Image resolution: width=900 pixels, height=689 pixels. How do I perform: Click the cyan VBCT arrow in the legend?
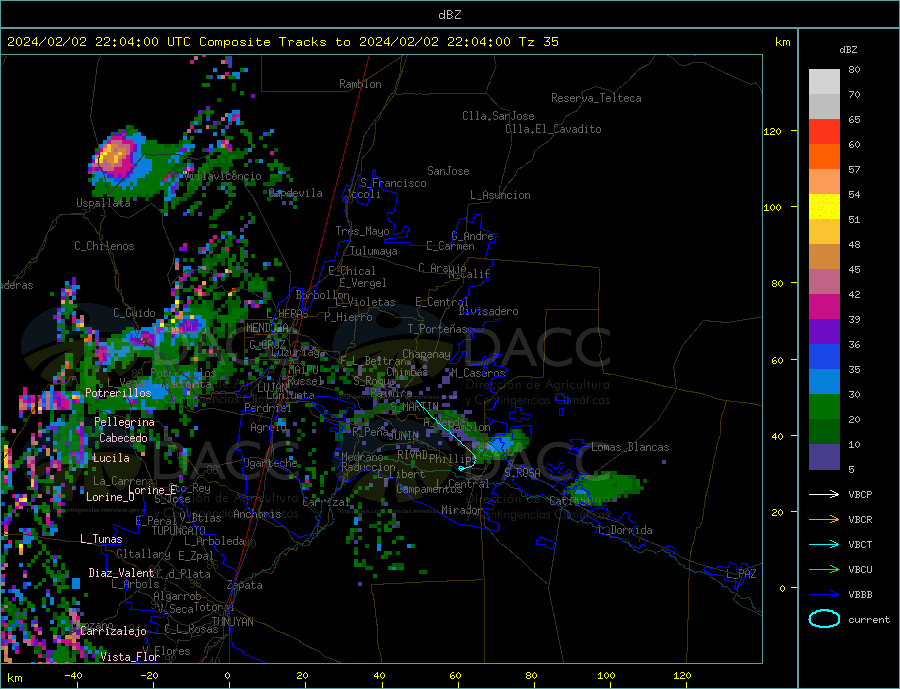pyautogui.click(x=824, y=544)
